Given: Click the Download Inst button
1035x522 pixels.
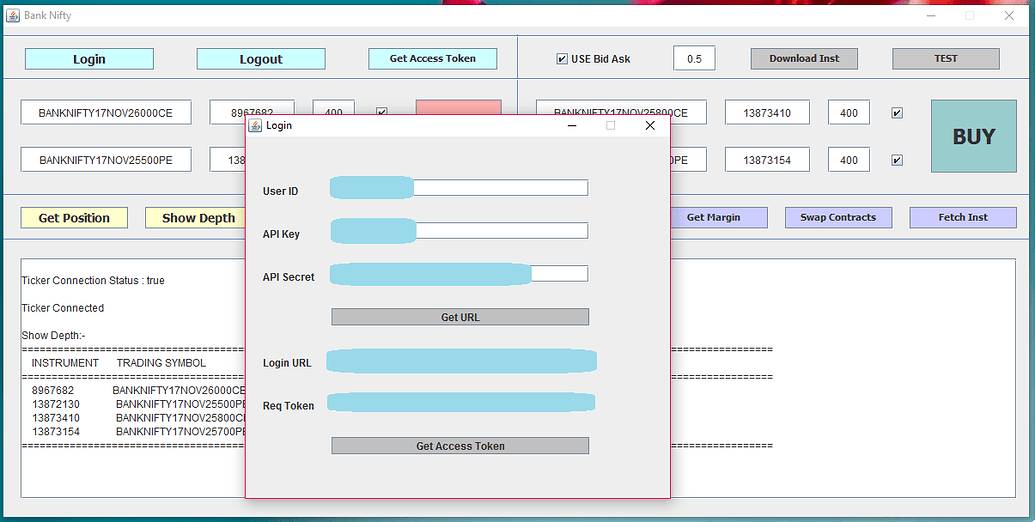Looking at the screenshot, I should click(804, 59).
